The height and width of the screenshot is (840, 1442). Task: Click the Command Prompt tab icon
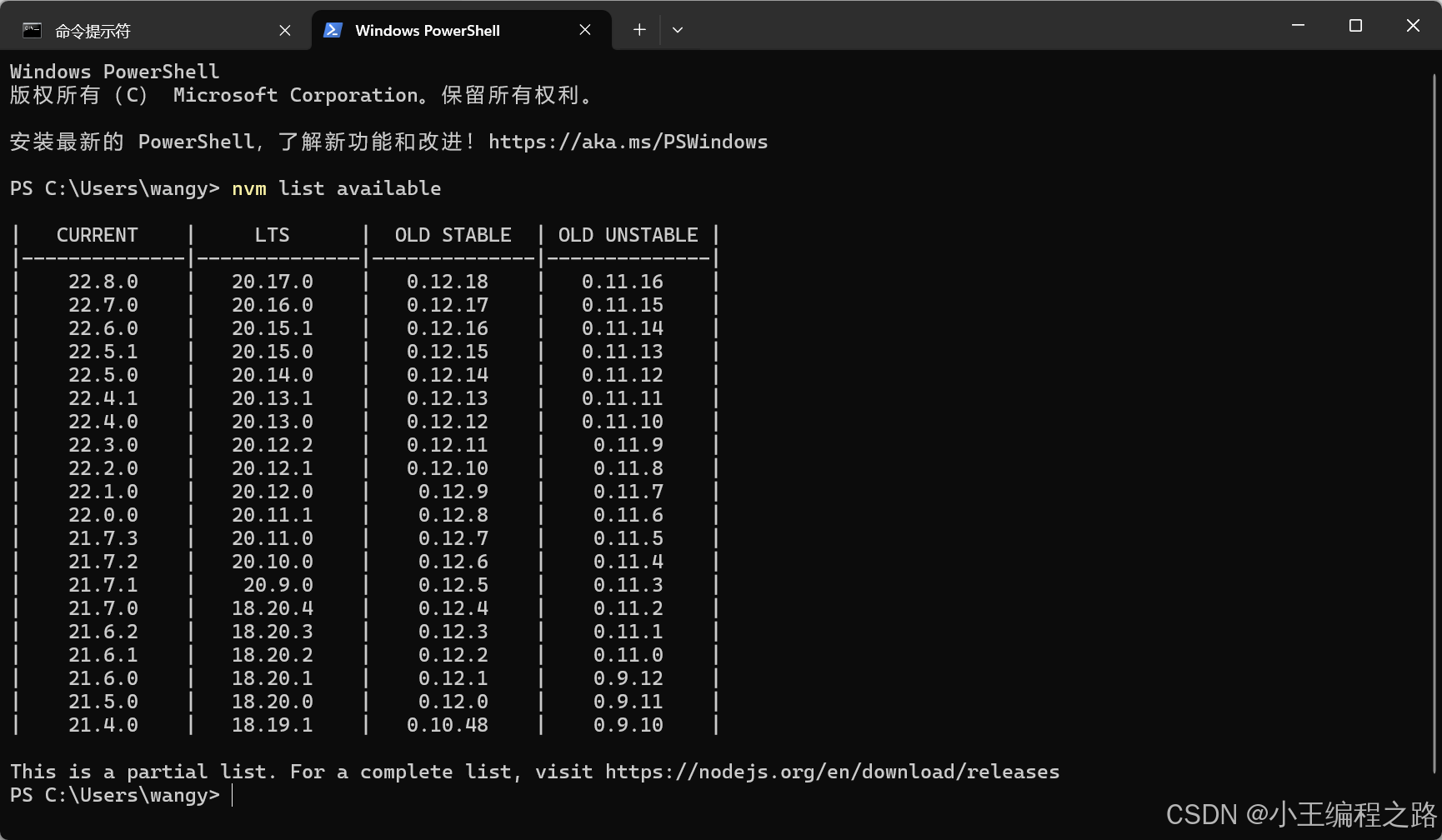tap(32, 31)
